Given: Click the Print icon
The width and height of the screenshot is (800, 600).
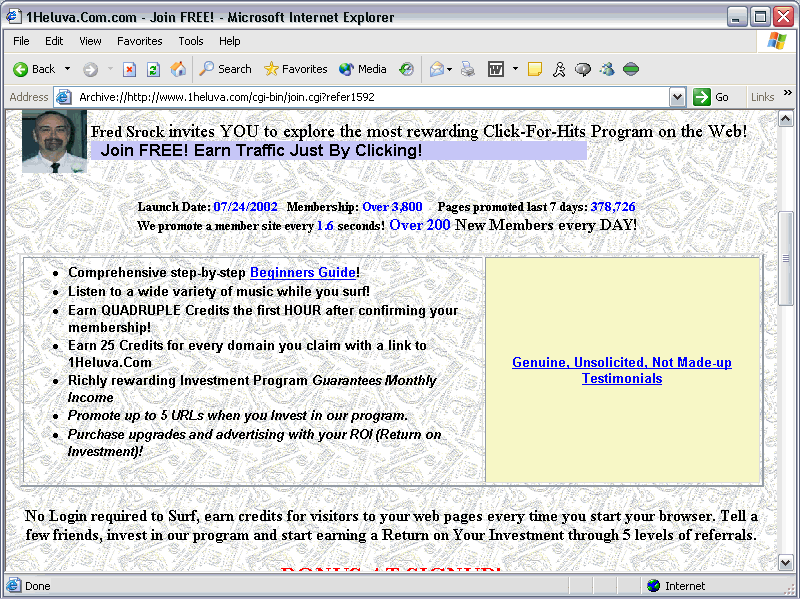Looking at the screenshot, I should [x=467, y=69].
